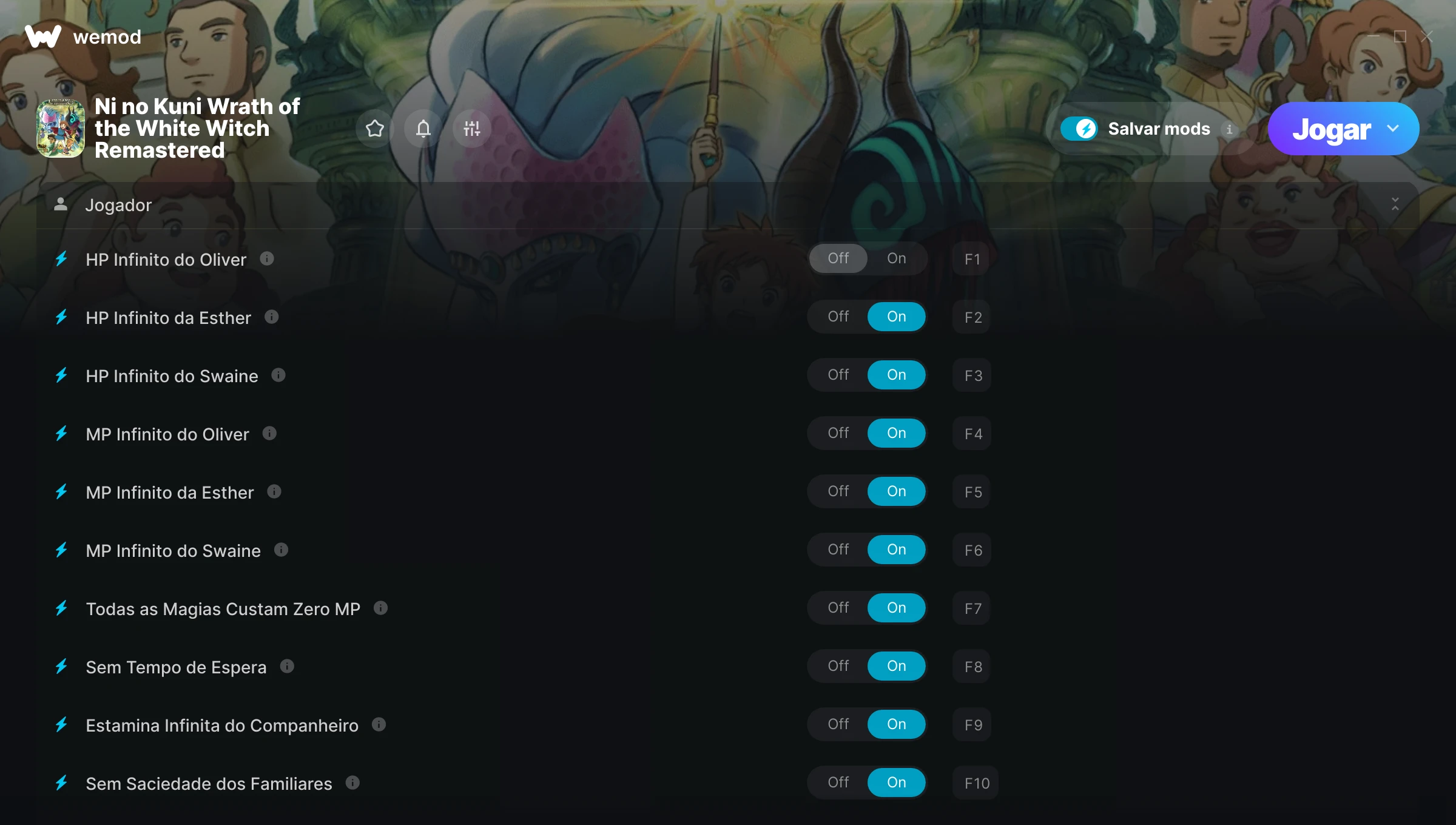The width and height of the screenshot is (1456, 825).
Task: Change the F10 hotkey button
Action: 976,783
